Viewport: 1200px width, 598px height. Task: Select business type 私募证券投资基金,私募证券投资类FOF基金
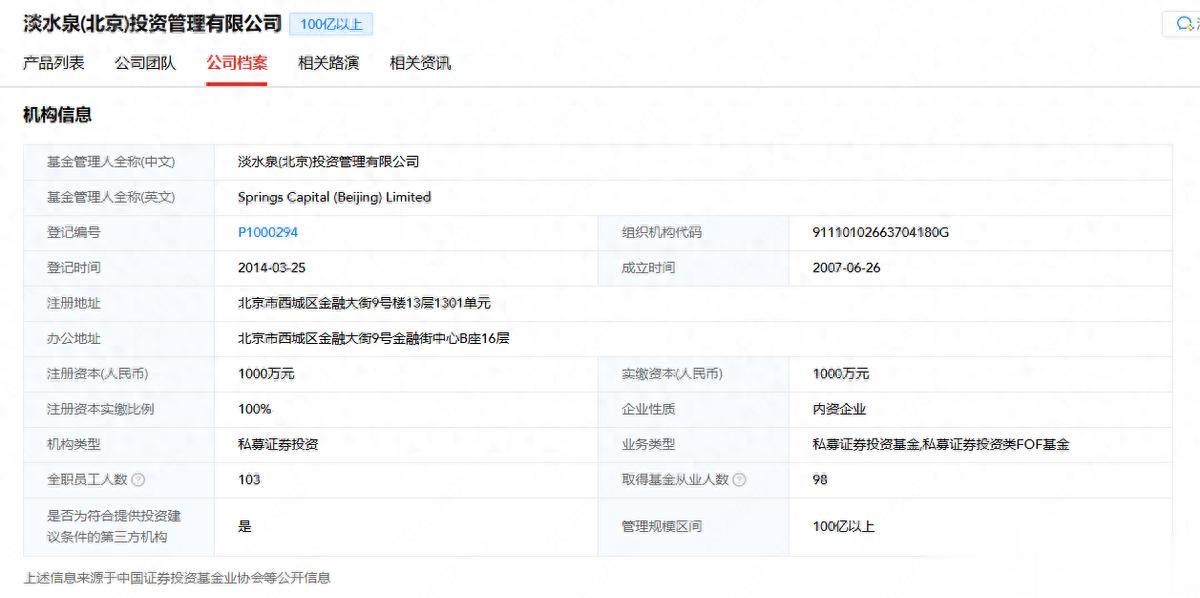tap(941, 444)
